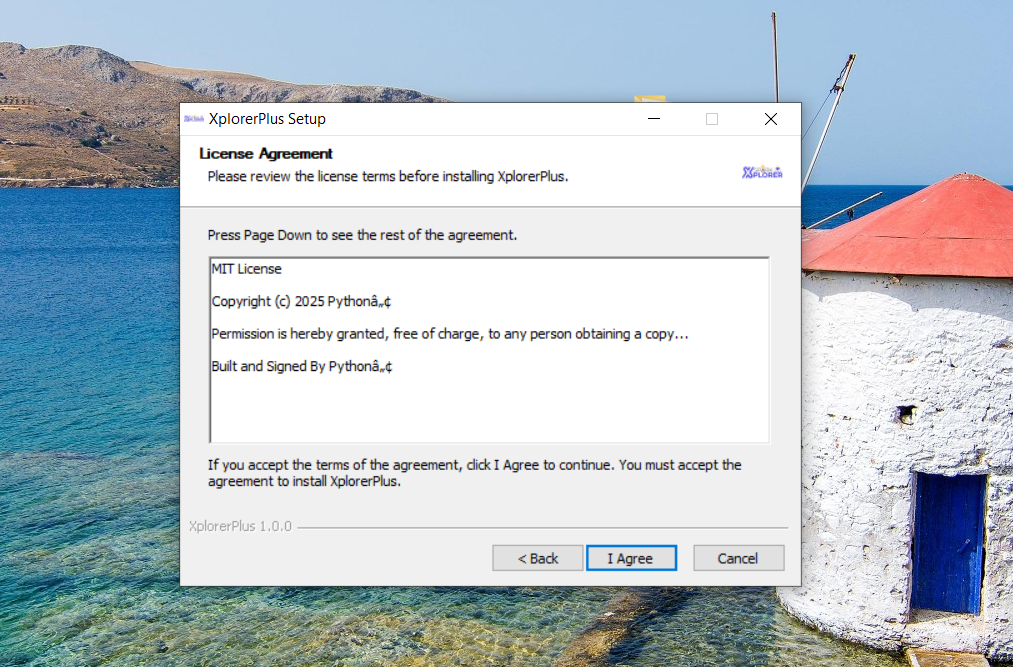Click the "XplorerPlus Setup" title bar text
The width and height of the screenshot is (1013, 667).
pyautogui.click(x=267, y=119)
